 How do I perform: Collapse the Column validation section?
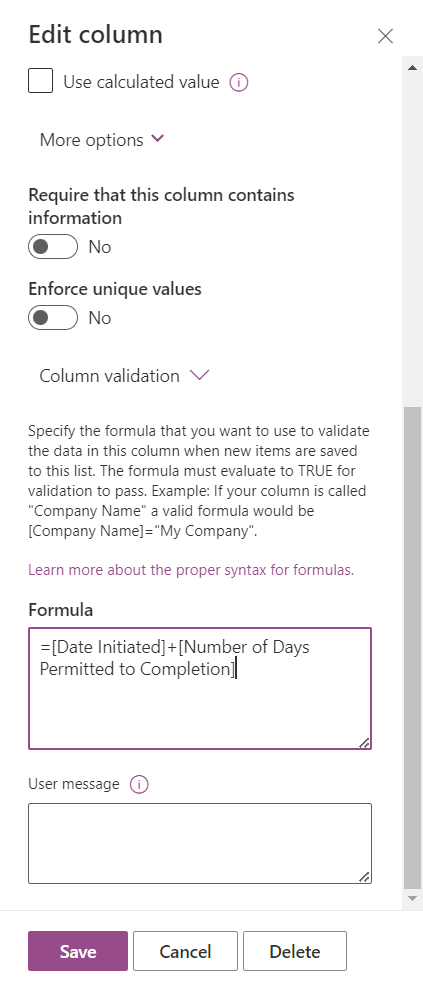point(124,376)
